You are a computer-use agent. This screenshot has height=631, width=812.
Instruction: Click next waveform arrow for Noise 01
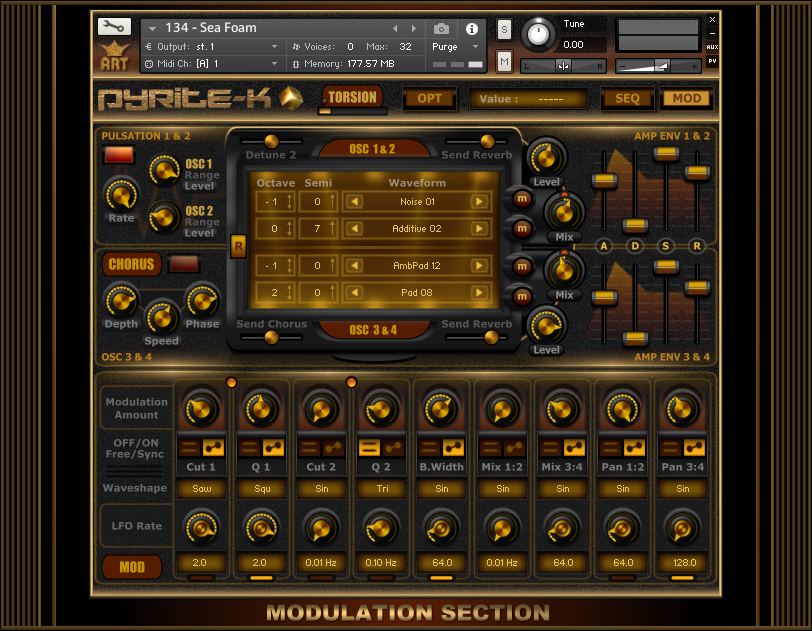click(480, 202)
